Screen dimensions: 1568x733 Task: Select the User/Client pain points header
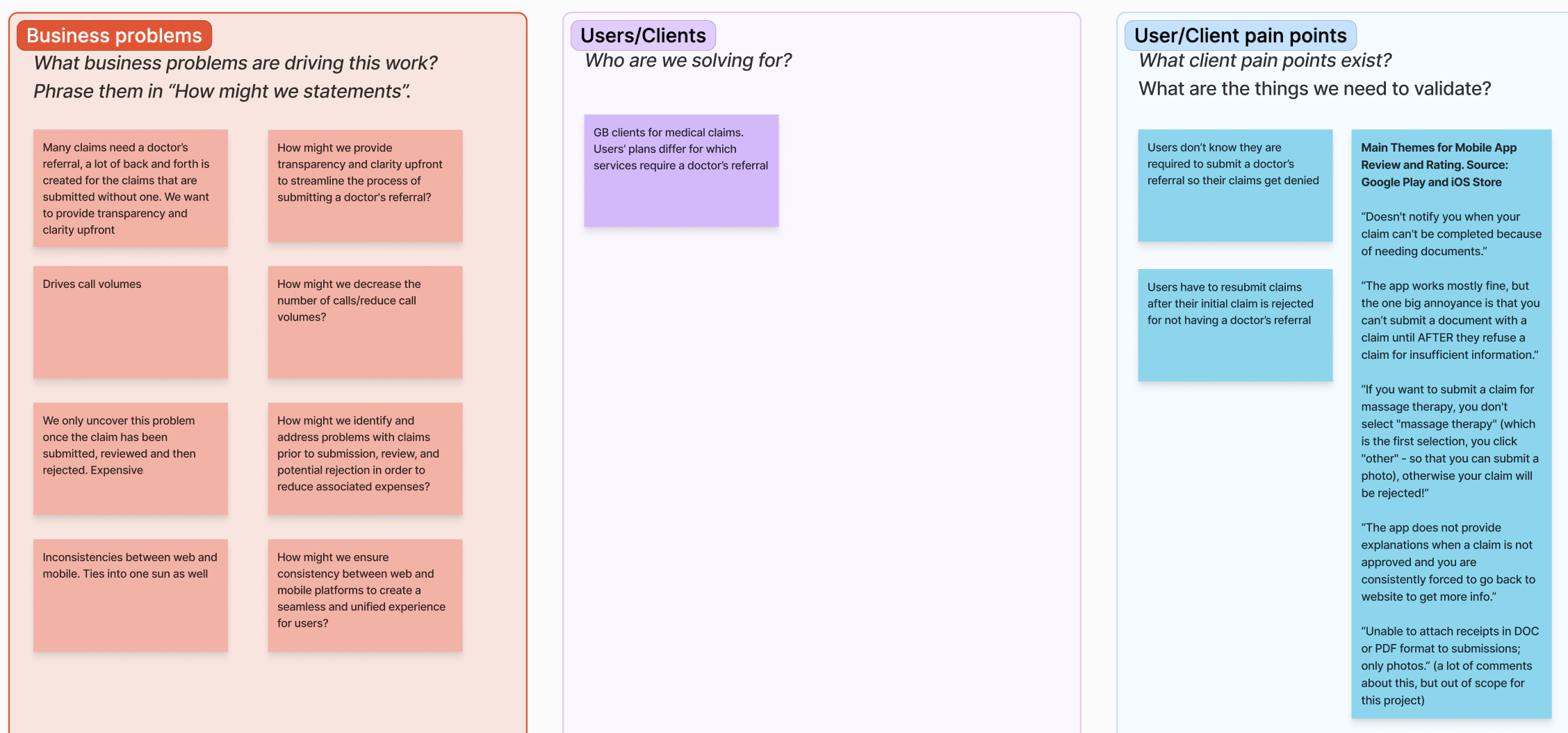(x=1240, y=35)
